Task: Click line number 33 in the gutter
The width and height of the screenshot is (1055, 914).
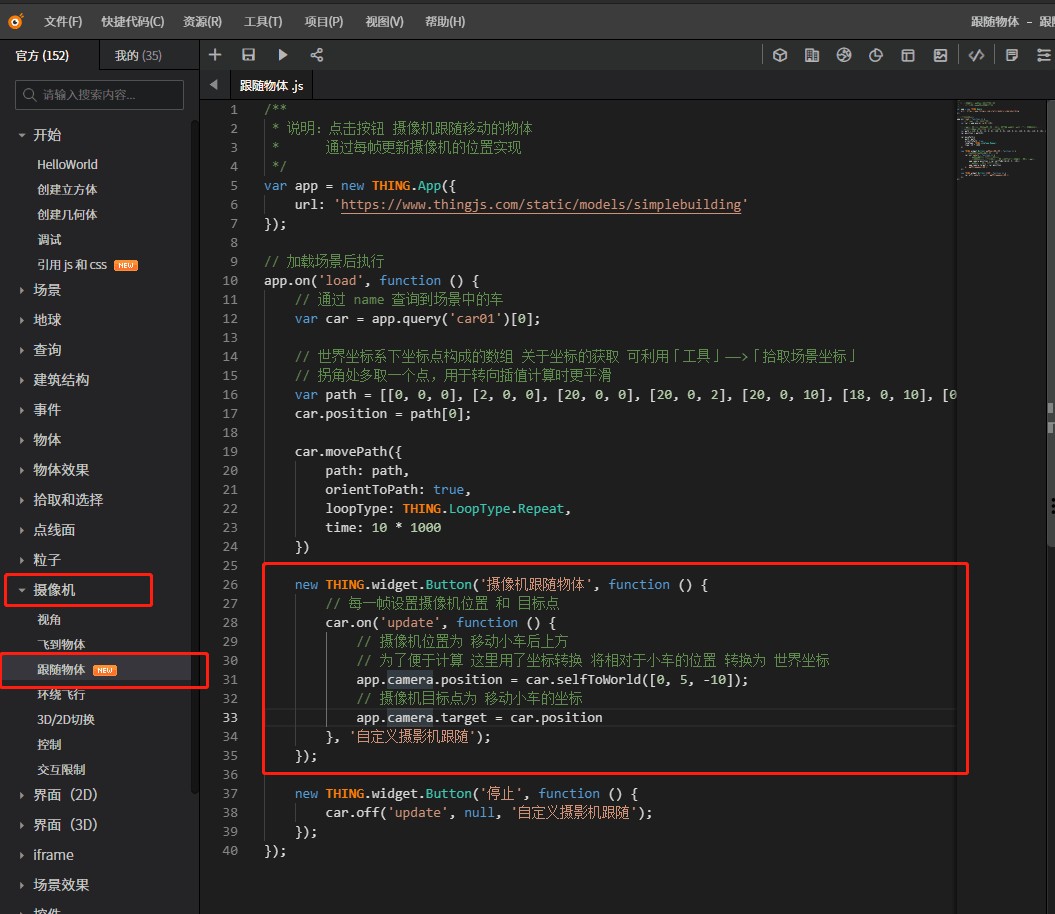Action: click(230, 717)
